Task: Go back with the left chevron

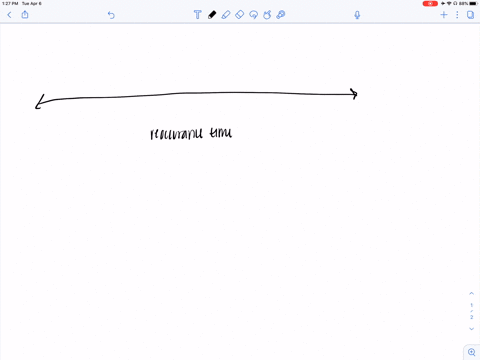Action: [9, 15]
